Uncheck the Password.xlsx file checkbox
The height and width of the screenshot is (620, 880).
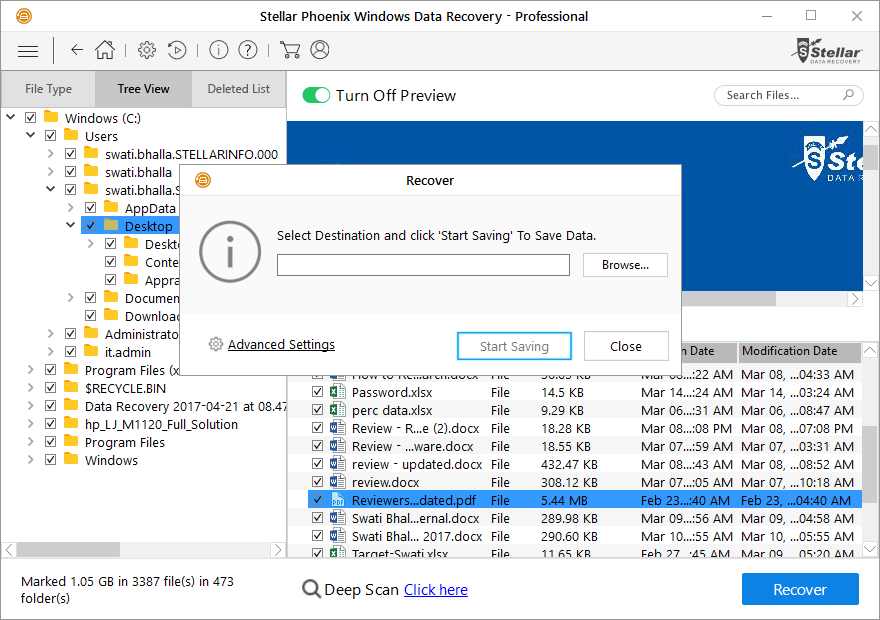tap(318, 392)
